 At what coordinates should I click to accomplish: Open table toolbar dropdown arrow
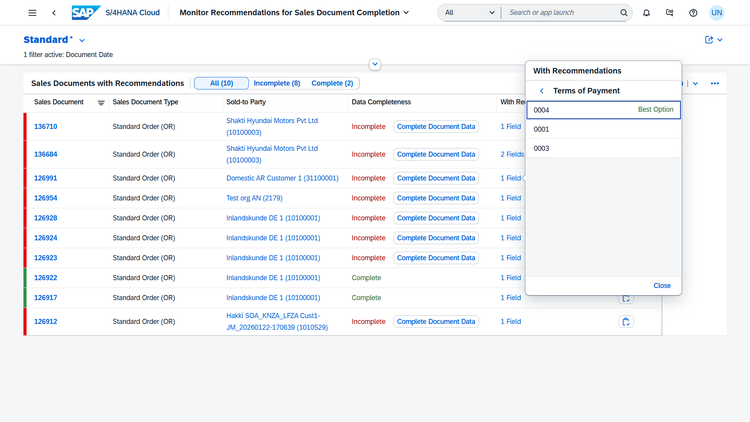pos(695,83)
